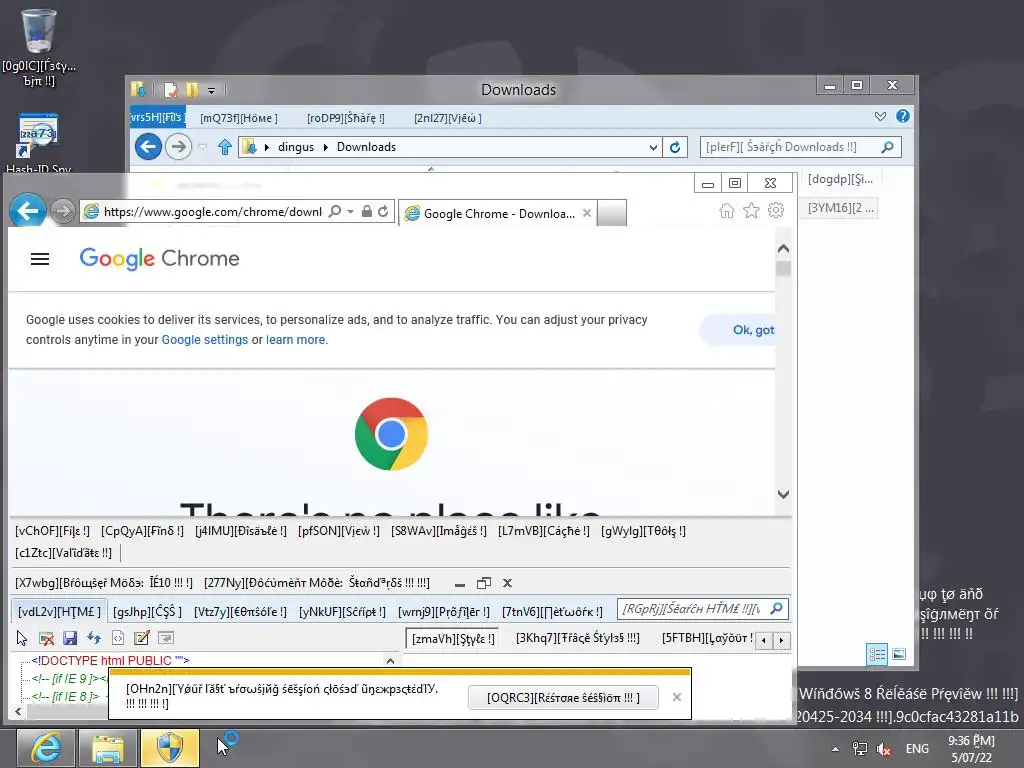Open the hamburger menu on Google Chrome page
Screen dimensions: 1024x768
point(40,259)
